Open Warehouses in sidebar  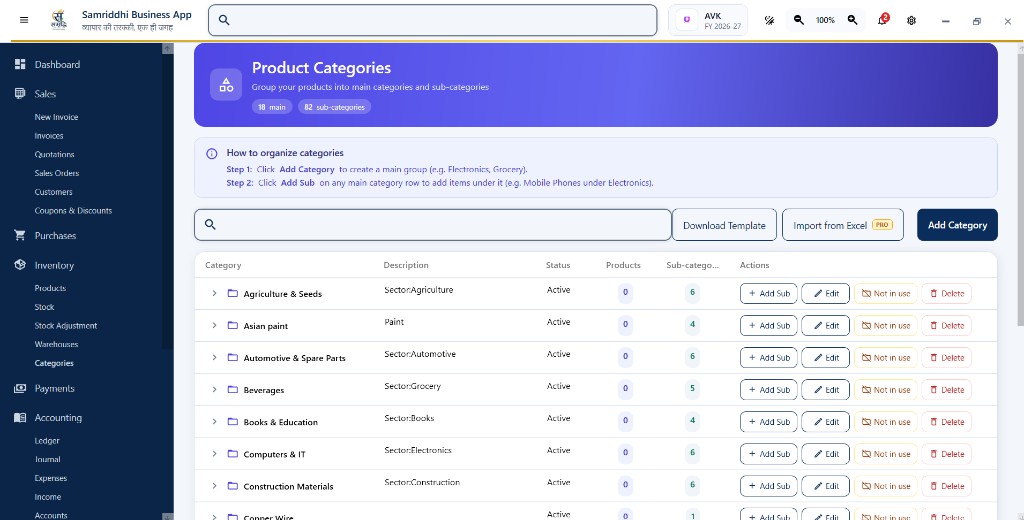[x=56, y=344]
